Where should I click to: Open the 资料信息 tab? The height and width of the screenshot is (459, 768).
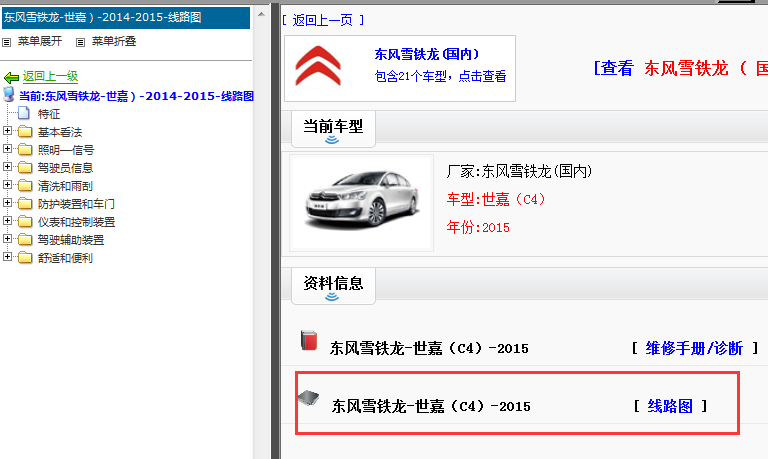coord(334,286)
